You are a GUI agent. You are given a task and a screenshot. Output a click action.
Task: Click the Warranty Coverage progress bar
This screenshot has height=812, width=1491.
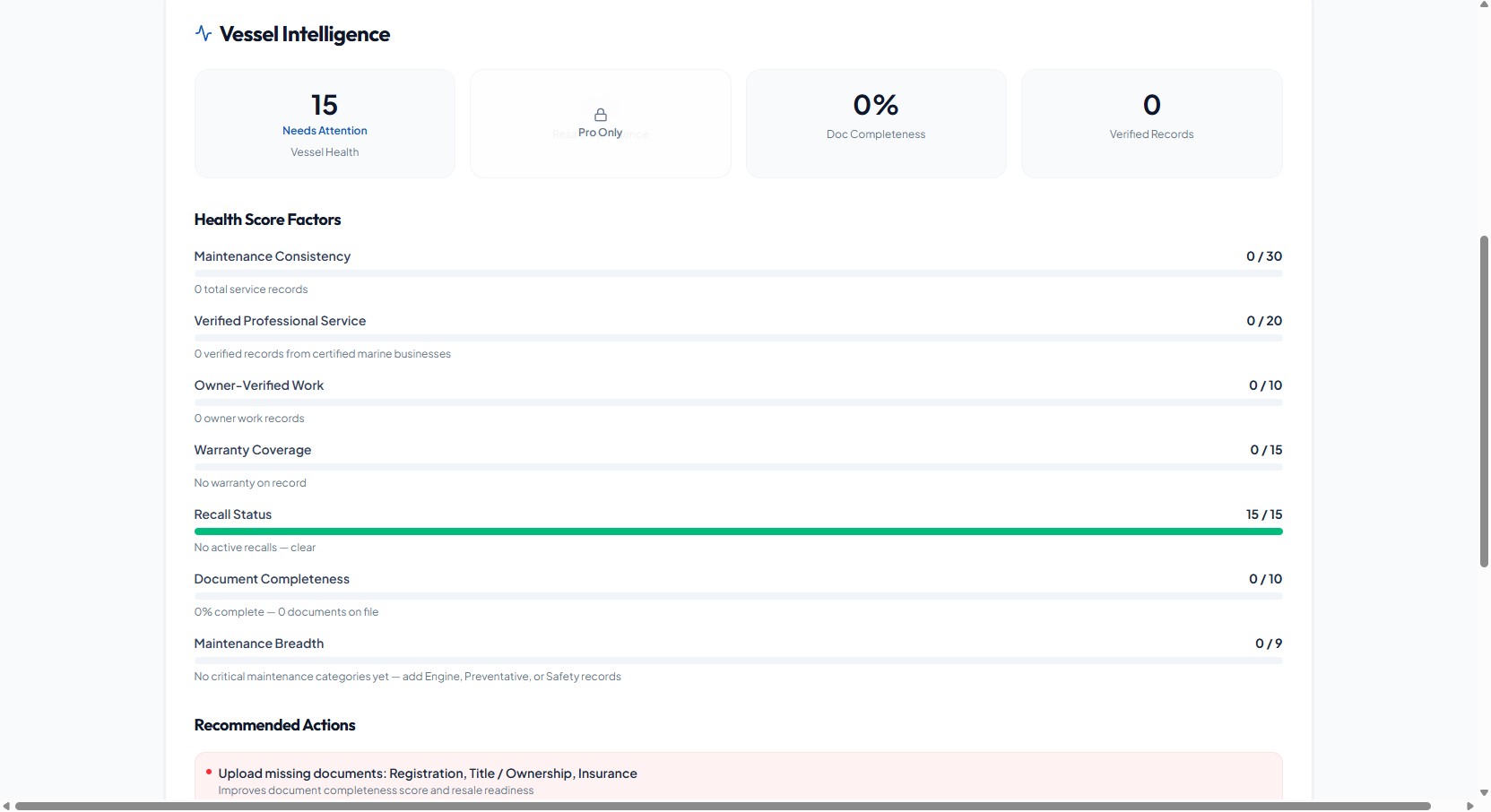coord(739,467)
